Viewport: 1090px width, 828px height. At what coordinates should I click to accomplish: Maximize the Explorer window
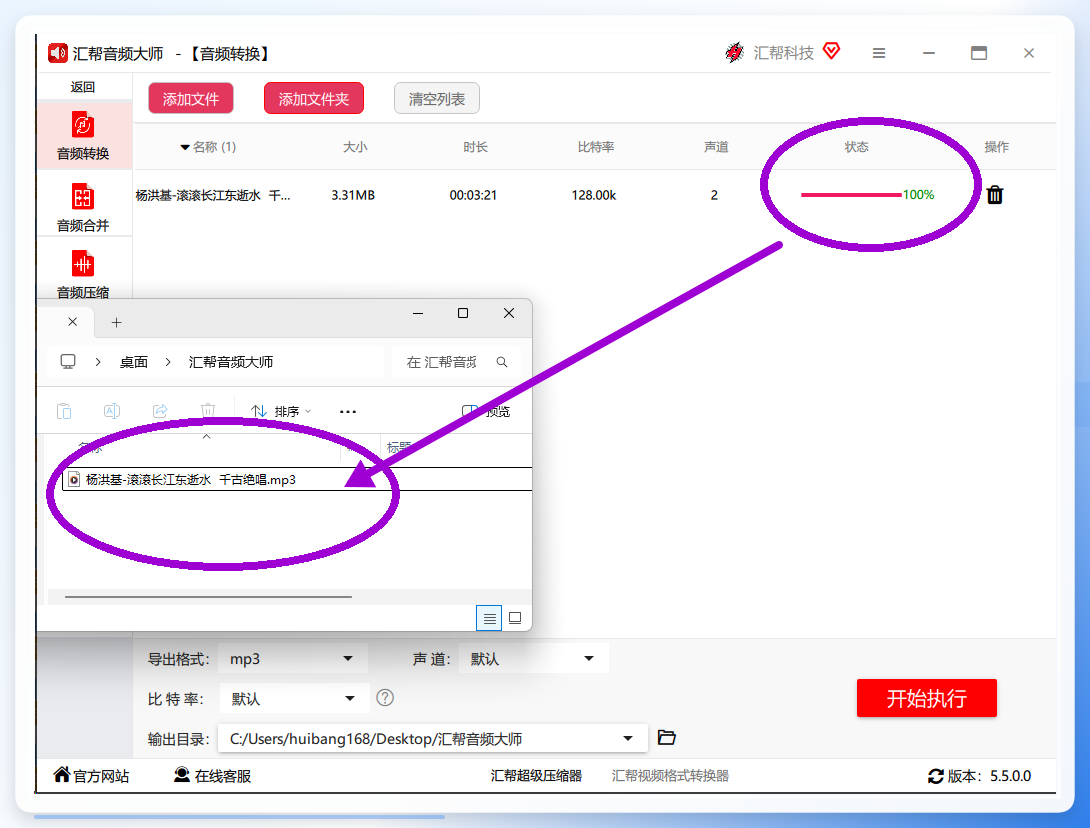(463, 313)
